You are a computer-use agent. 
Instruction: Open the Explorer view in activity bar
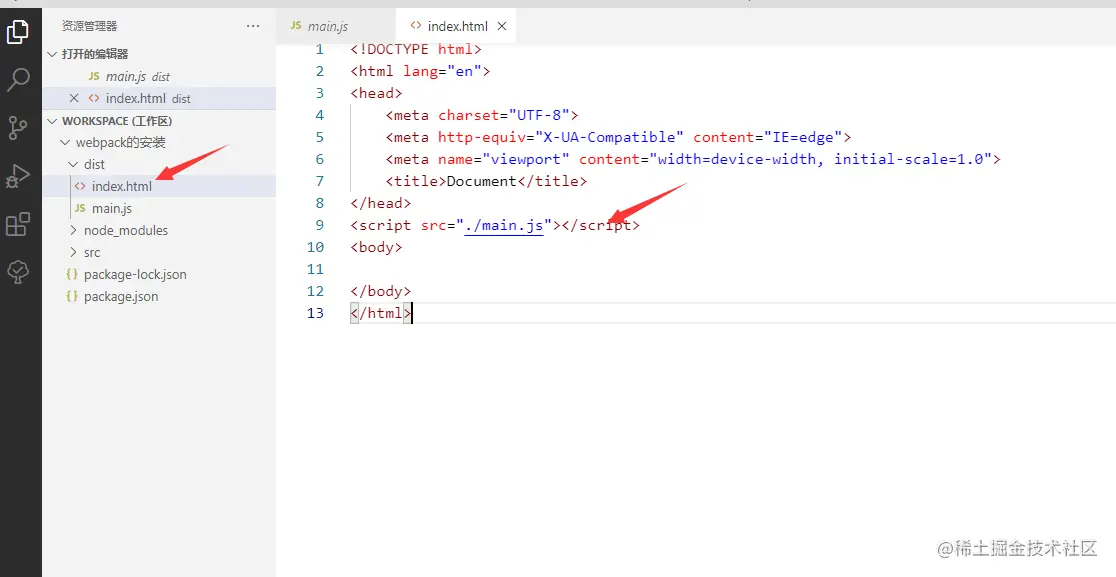(18, 32)
